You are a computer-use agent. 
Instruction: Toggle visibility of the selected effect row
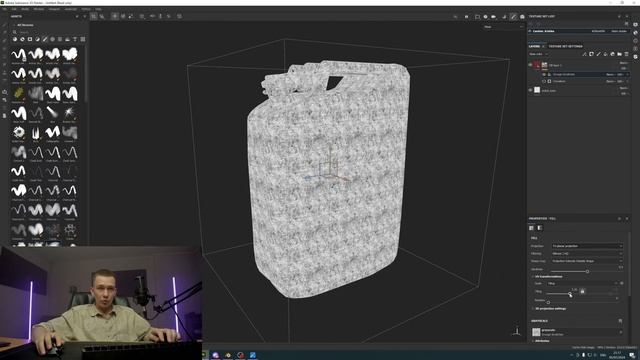point(544,75)
